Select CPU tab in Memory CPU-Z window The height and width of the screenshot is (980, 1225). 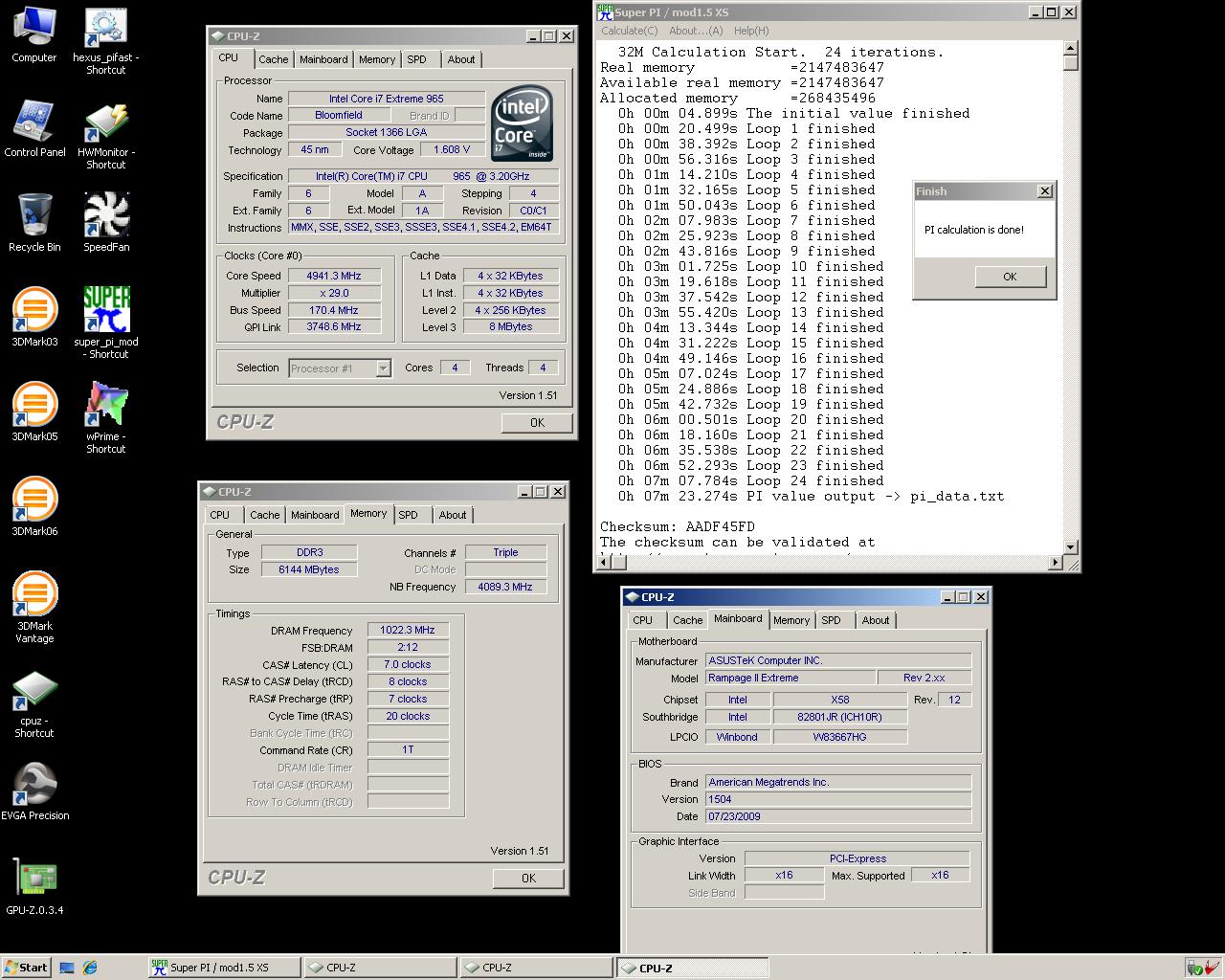tap(220, 515)
